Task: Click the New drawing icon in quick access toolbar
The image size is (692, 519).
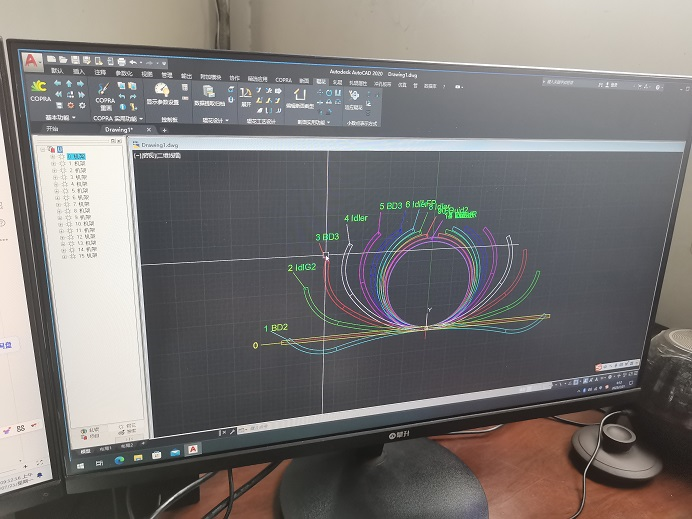Action: coord(52,59)
